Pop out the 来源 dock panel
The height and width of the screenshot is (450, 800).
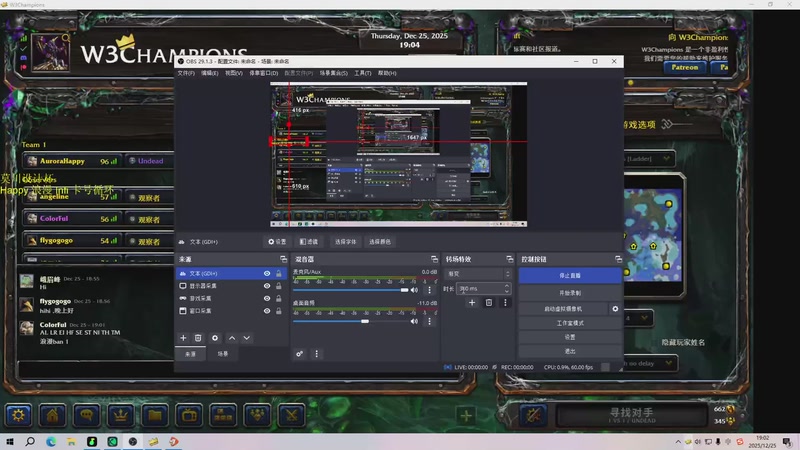tap(283, 259)
